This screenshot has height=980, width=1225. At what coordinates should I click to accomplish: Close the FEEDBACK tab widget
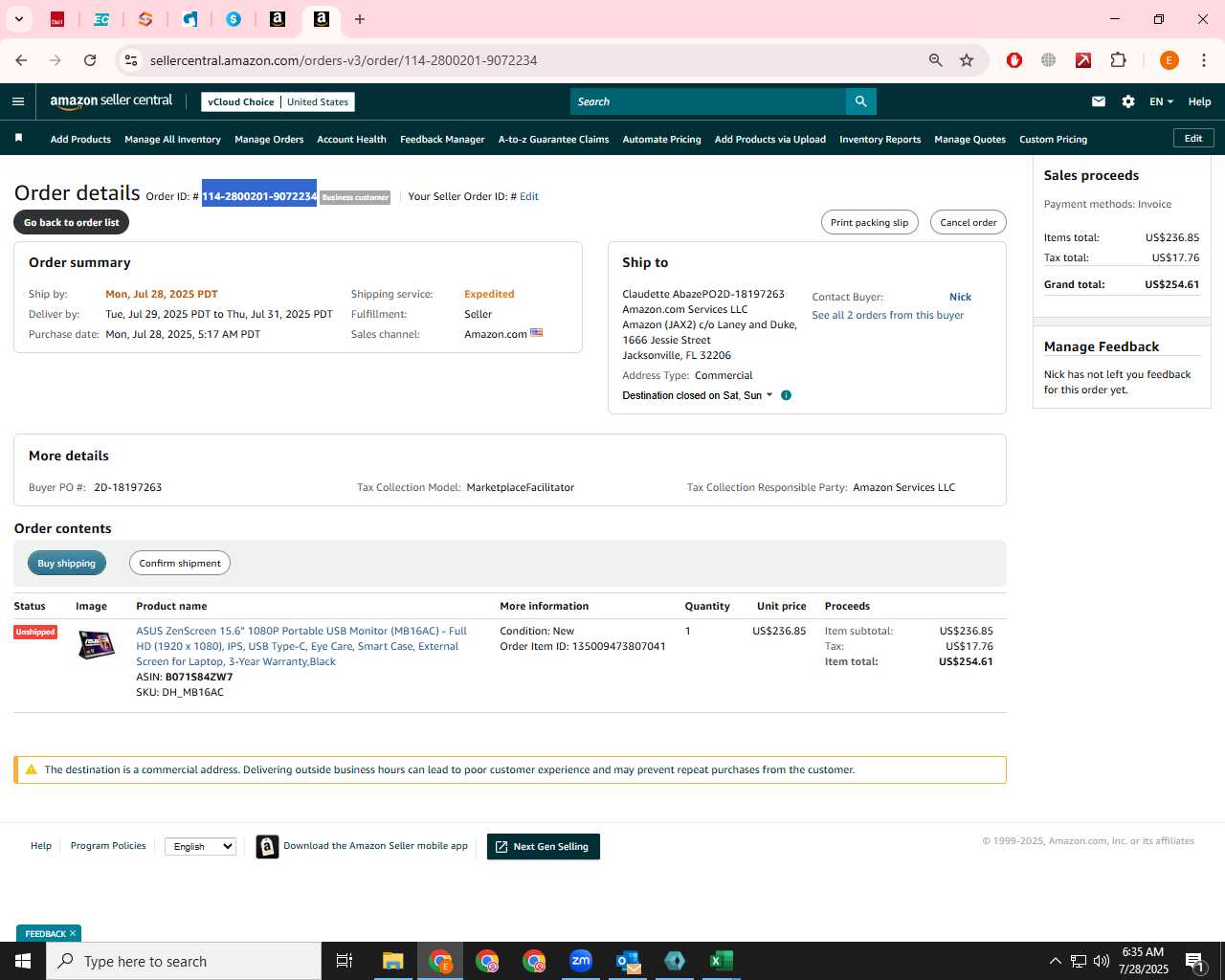point(73,933)
